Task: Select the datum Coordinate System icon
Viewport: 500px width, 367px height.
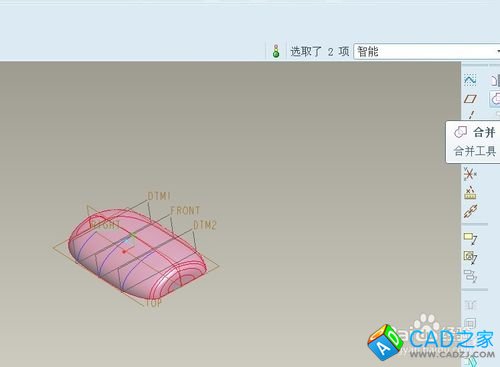Action: [470, 174]
